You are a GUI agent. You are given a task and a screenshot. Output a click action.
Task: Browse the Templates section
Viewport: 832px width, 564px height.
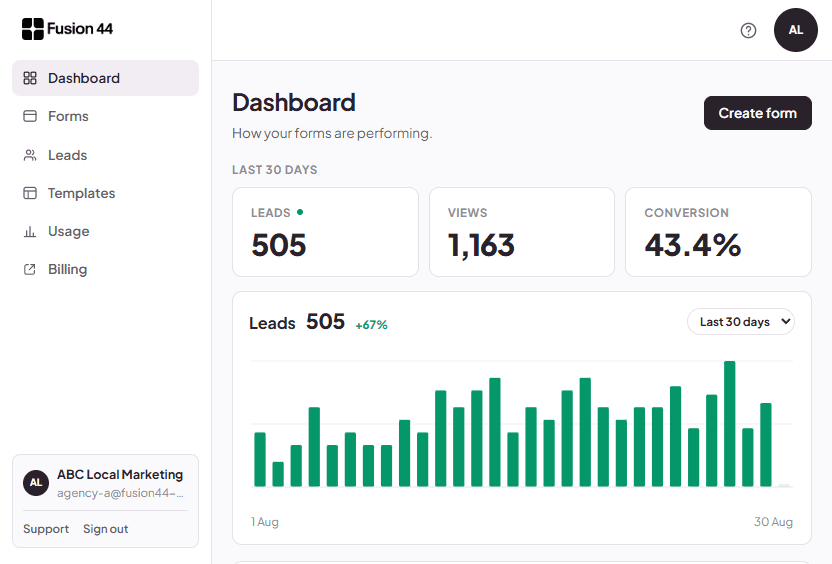[x=106, y=193]
